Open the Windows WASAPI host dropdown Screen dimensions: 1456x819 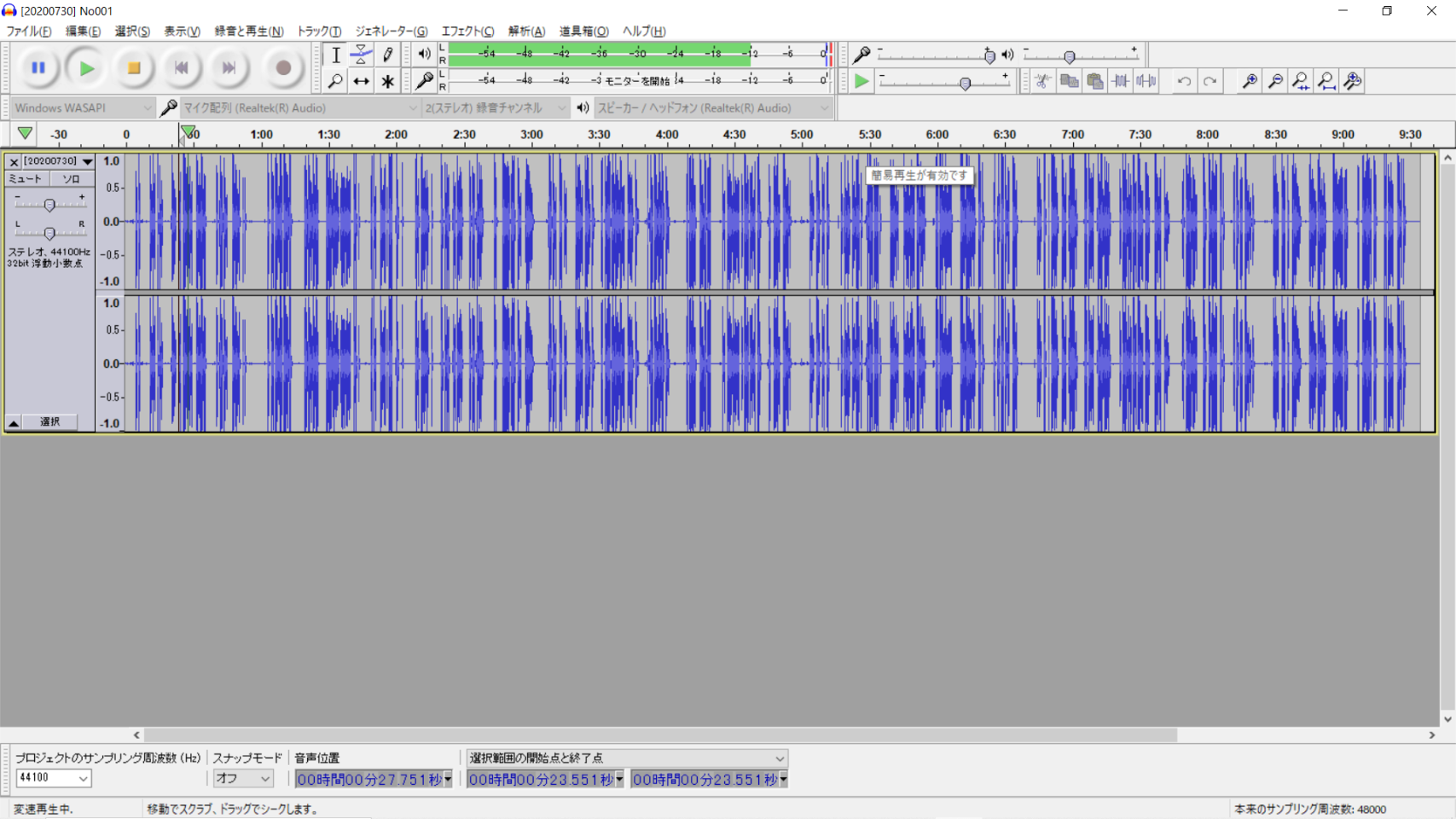83,108
